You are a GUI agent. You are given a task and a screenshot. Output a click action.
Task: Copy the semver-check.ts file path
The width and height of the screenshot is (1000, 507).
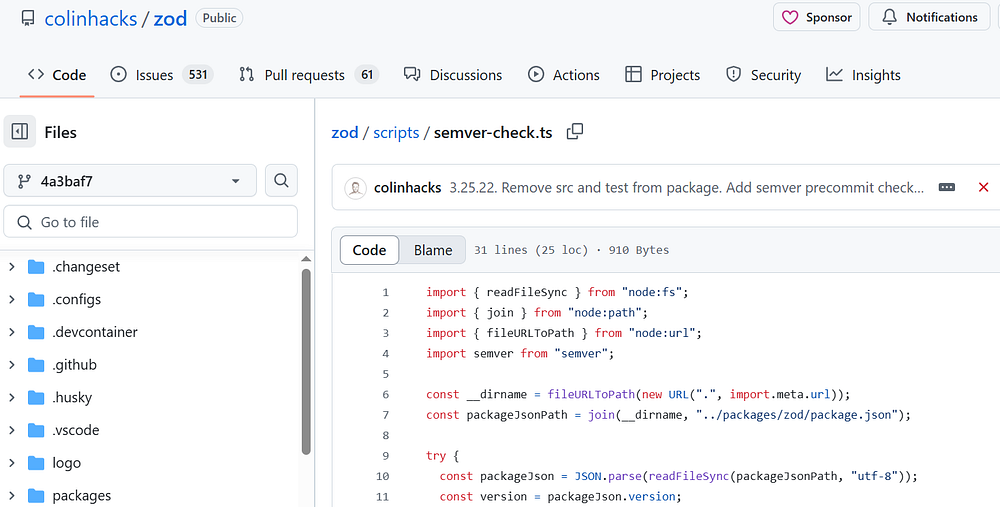(x=575, y=131)
